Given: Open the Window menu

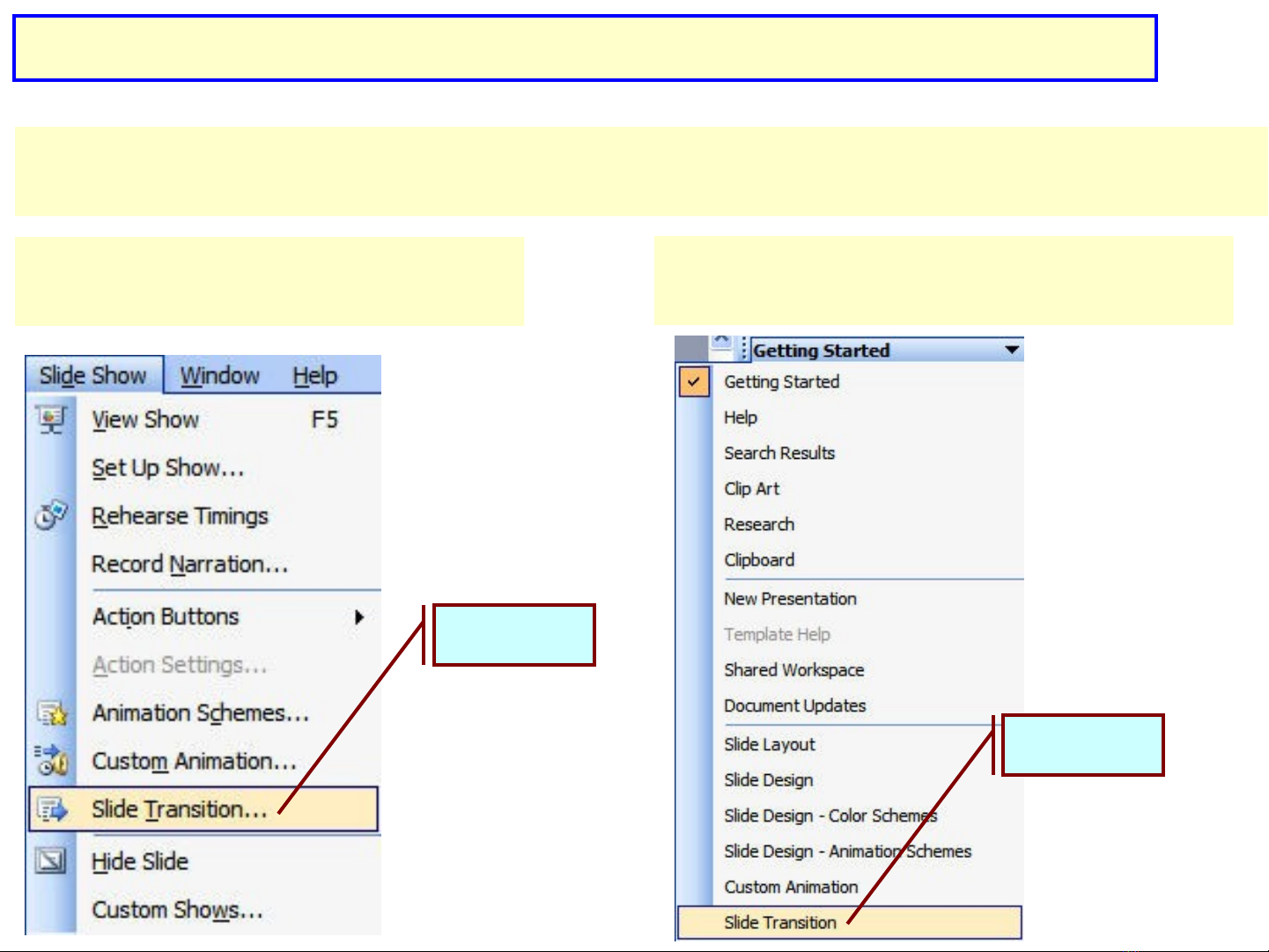Looking at the screenshot, I should point(220,376).
